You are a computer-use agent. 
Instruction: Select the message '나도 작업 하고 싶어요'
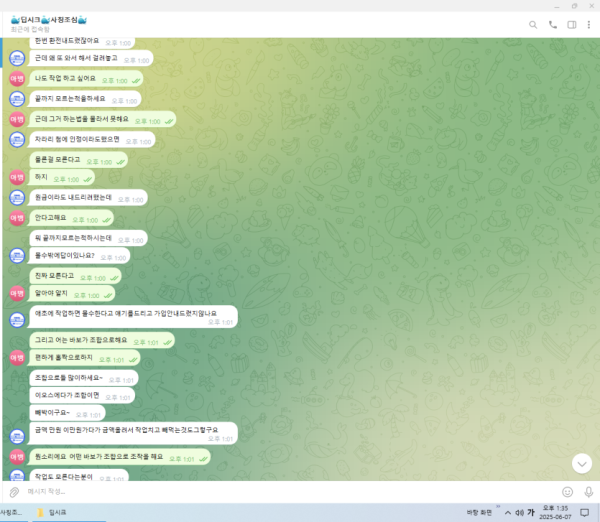click(x=86, y=79)
